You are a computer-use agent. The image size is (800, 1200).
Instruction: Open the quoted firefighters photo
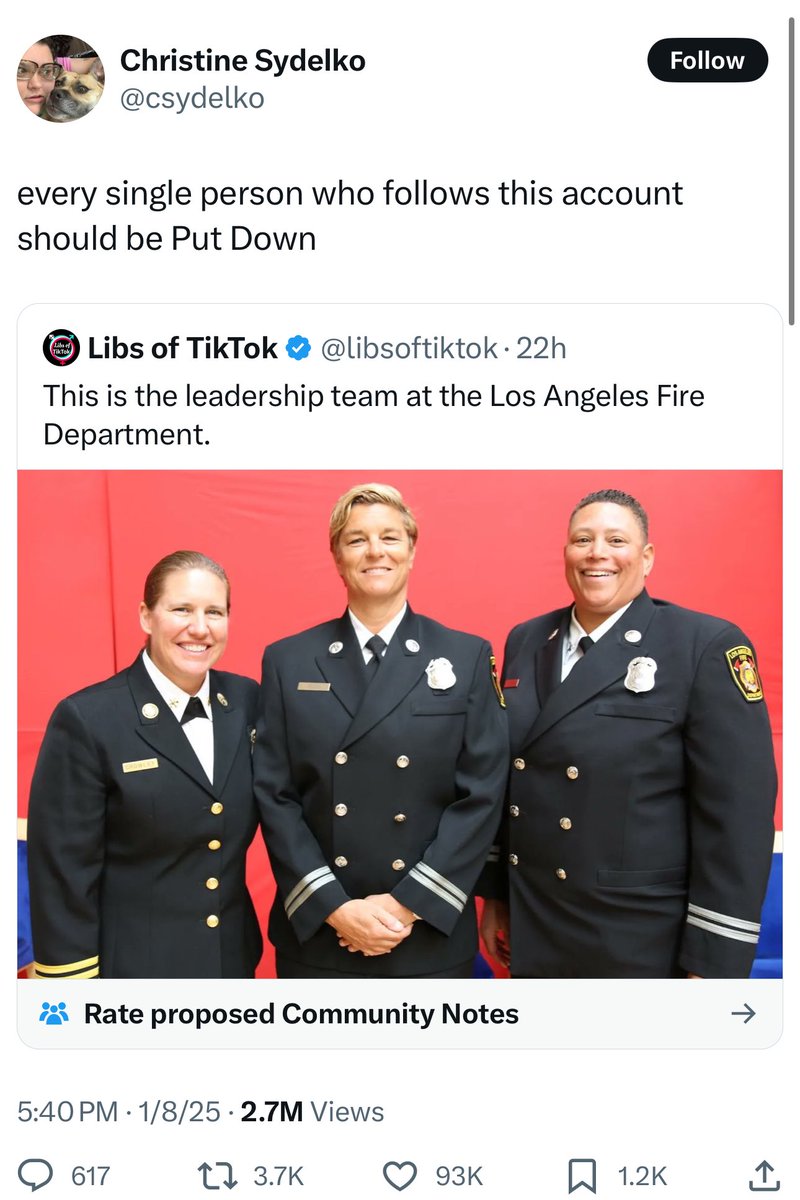(400, 724)
